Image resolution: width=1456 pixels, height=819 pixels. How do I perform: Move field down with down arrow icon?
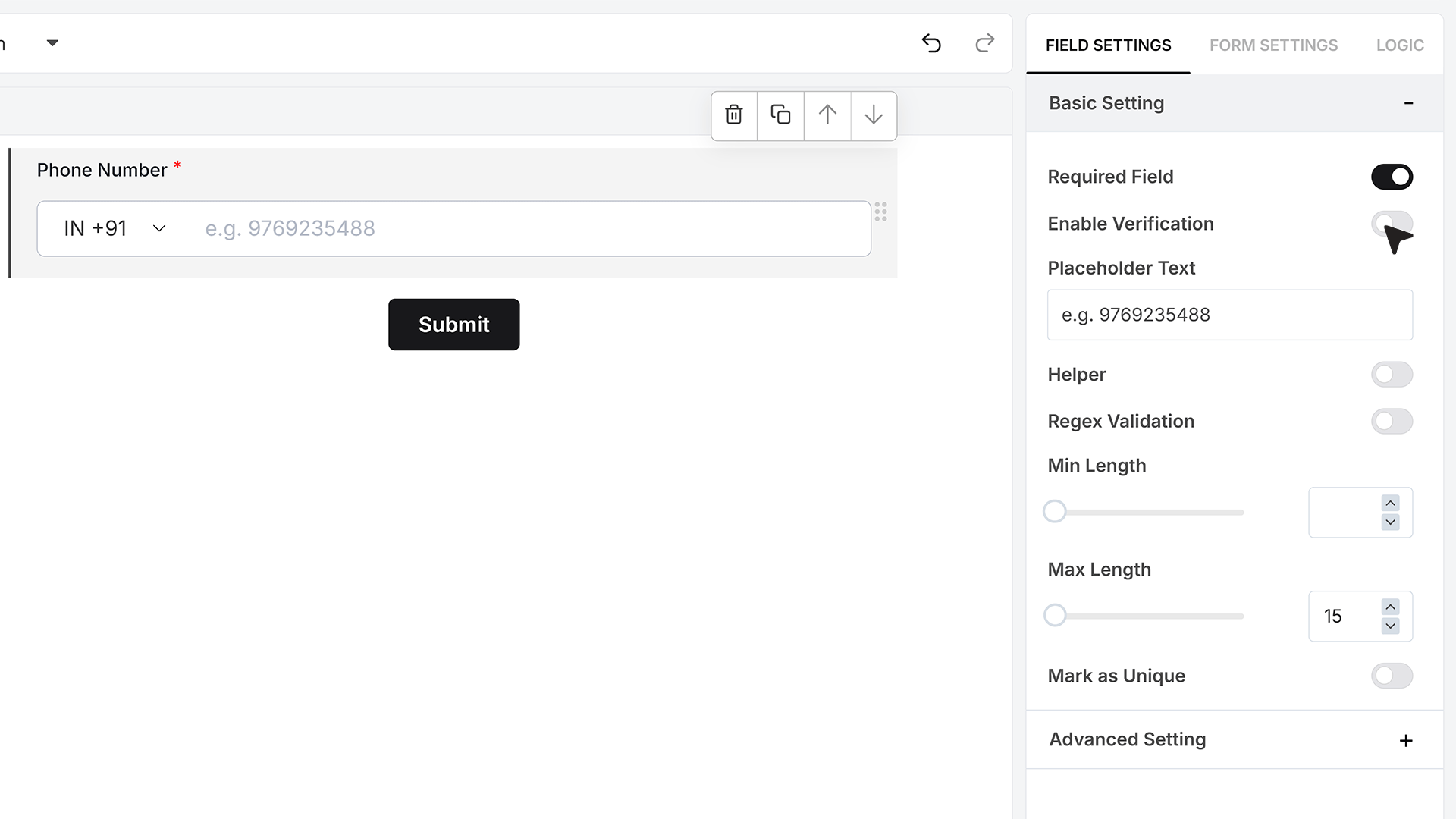(874, 115)
